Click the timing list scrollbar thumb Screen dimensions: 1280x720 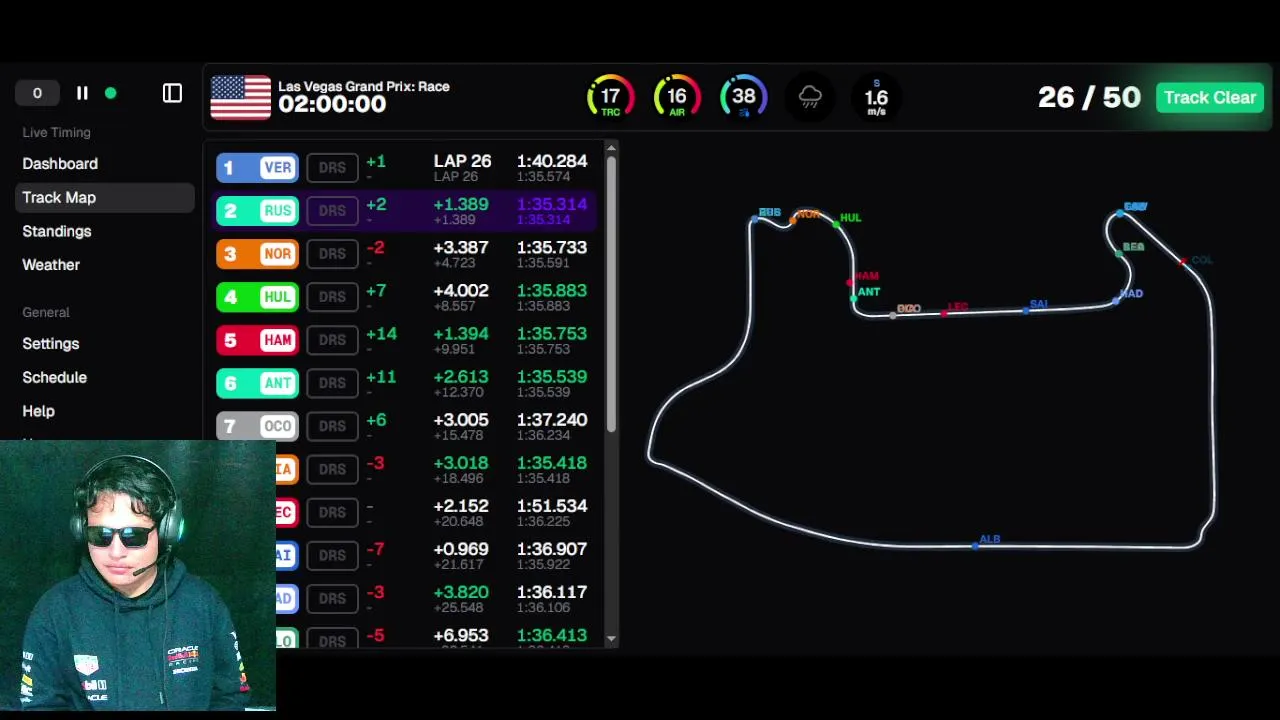611,294
